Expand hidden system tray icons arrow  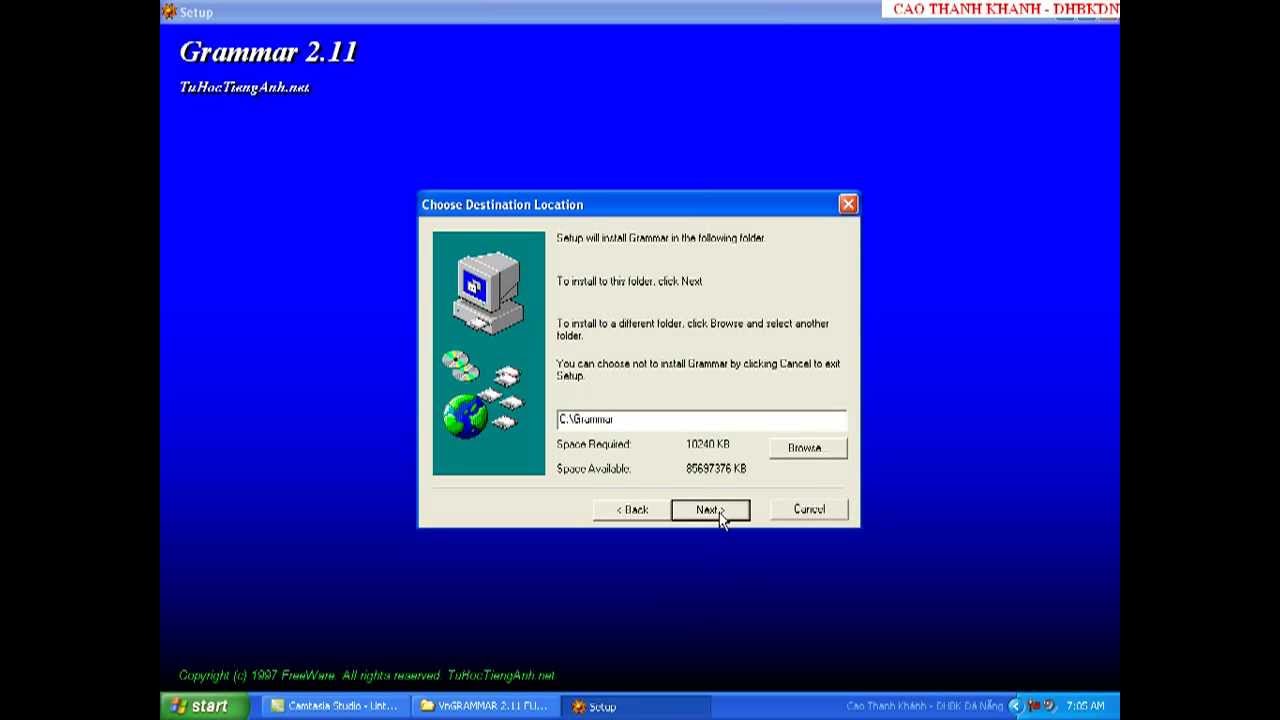point(1015,706)
